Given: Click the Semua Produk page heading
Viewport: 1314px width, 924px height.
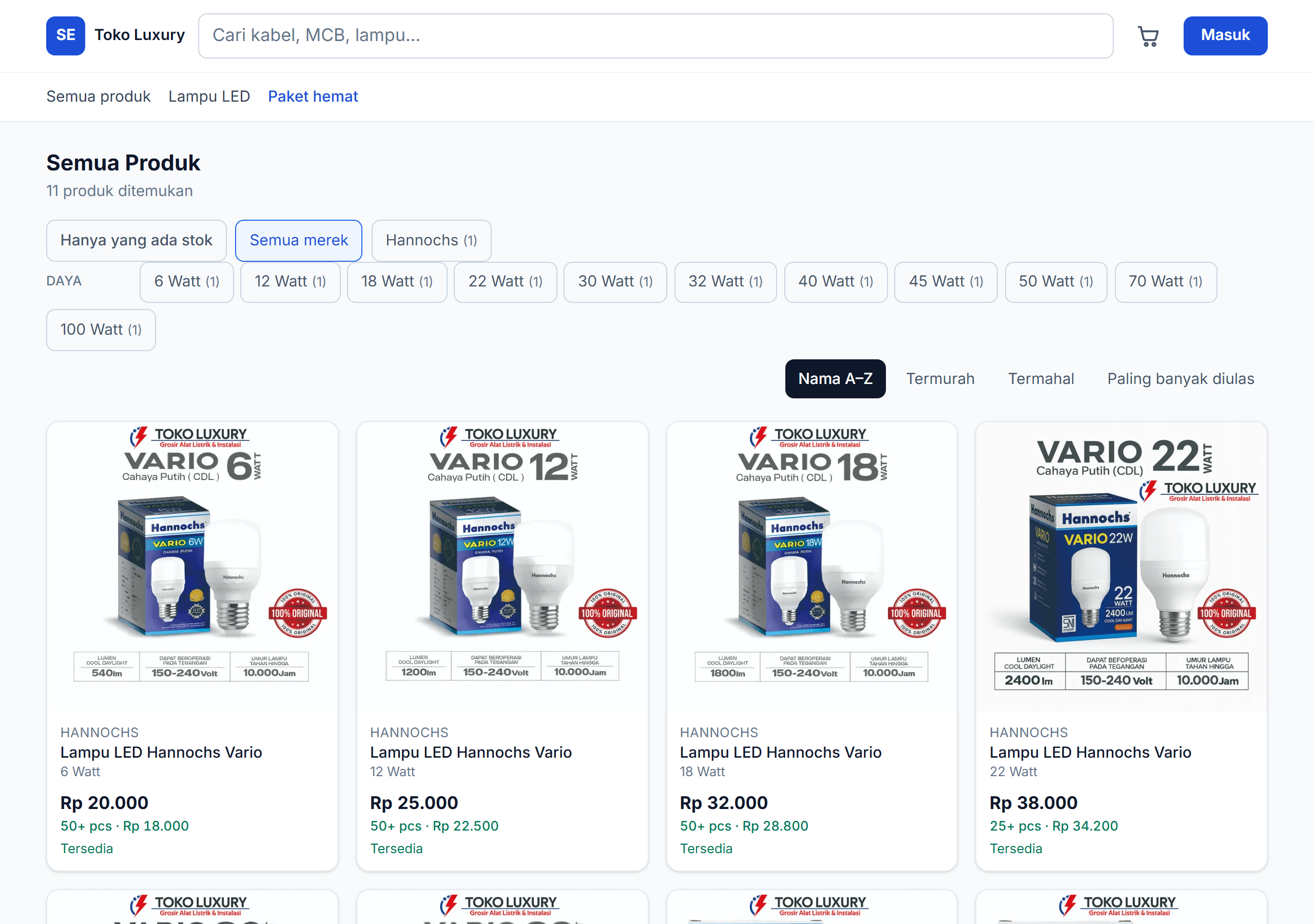Looking at the screenshot, I should (124, 163).
